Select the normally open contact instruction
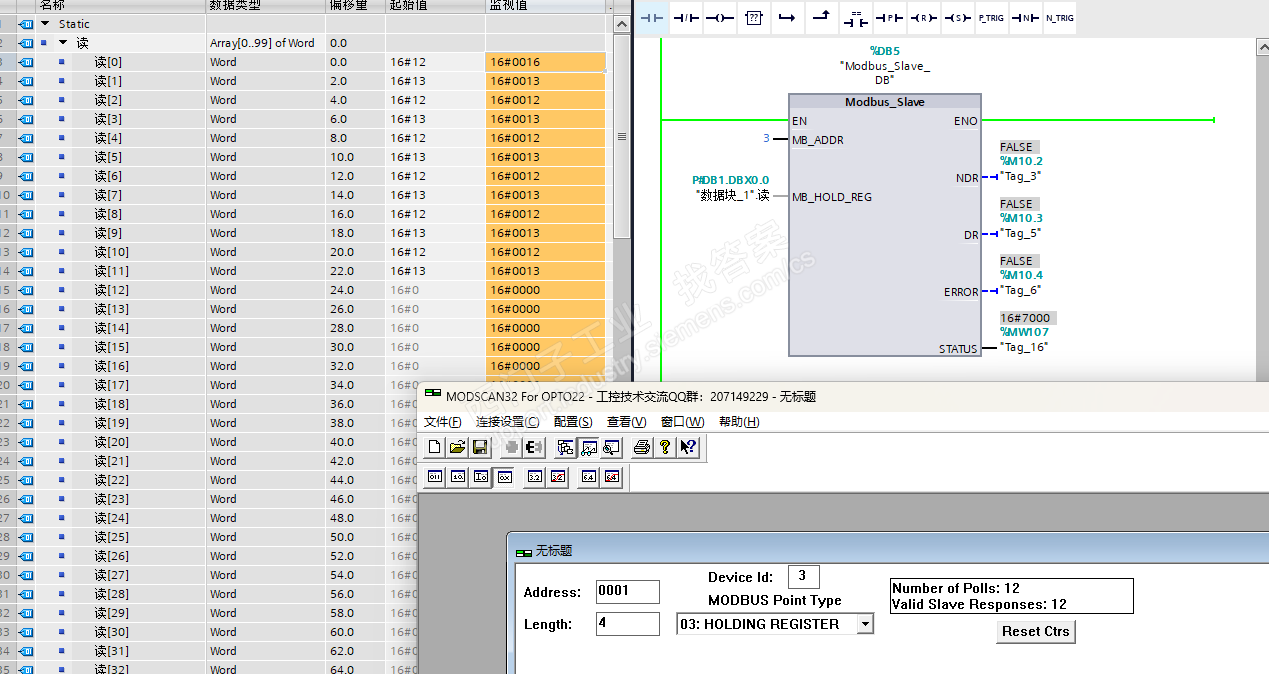Image resolution: width=1269 pixels, height=674 pixels. [x=651, y=18]
